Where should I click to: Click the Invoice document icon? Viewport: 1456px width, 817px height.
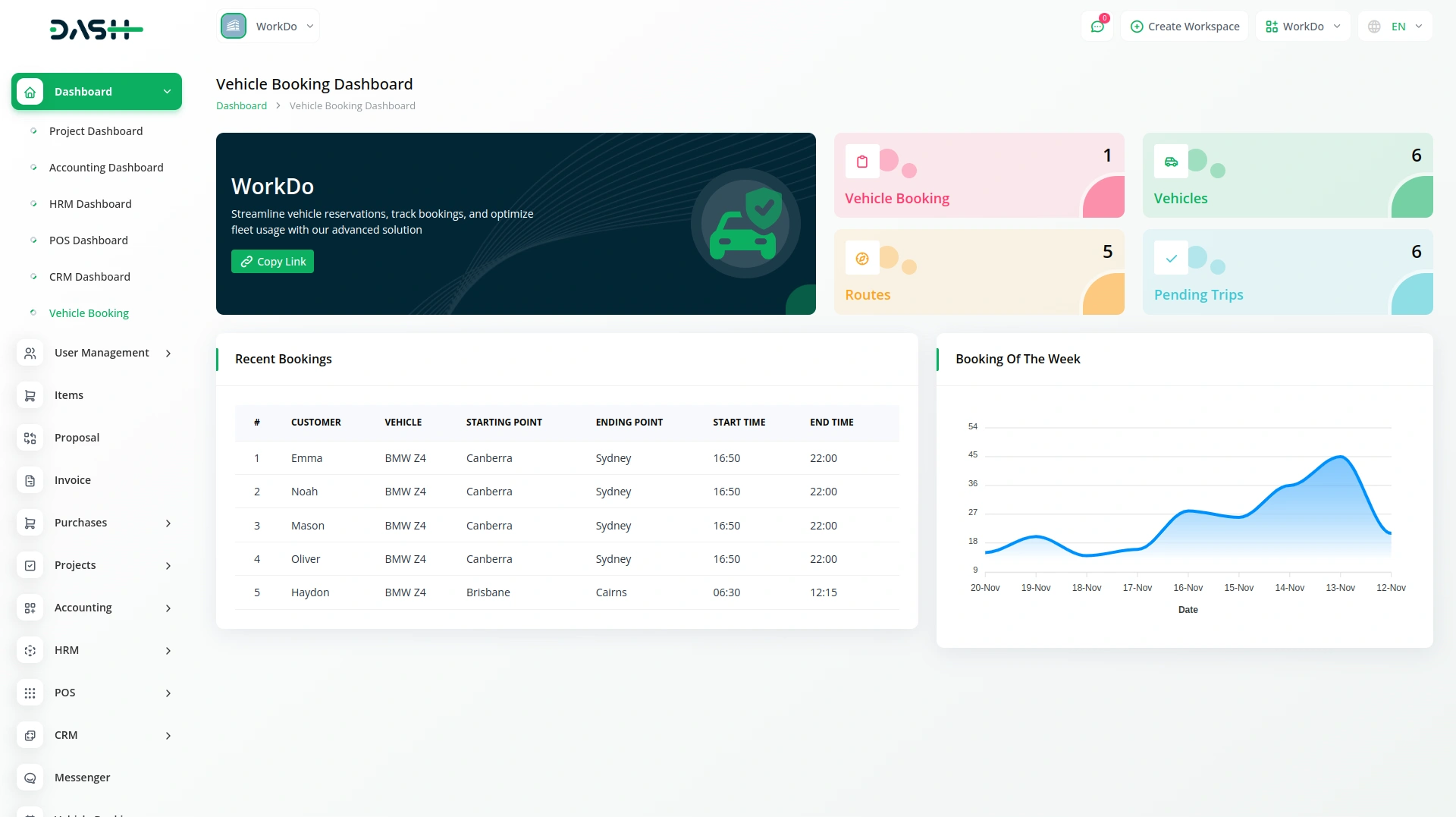click(30, 480)
